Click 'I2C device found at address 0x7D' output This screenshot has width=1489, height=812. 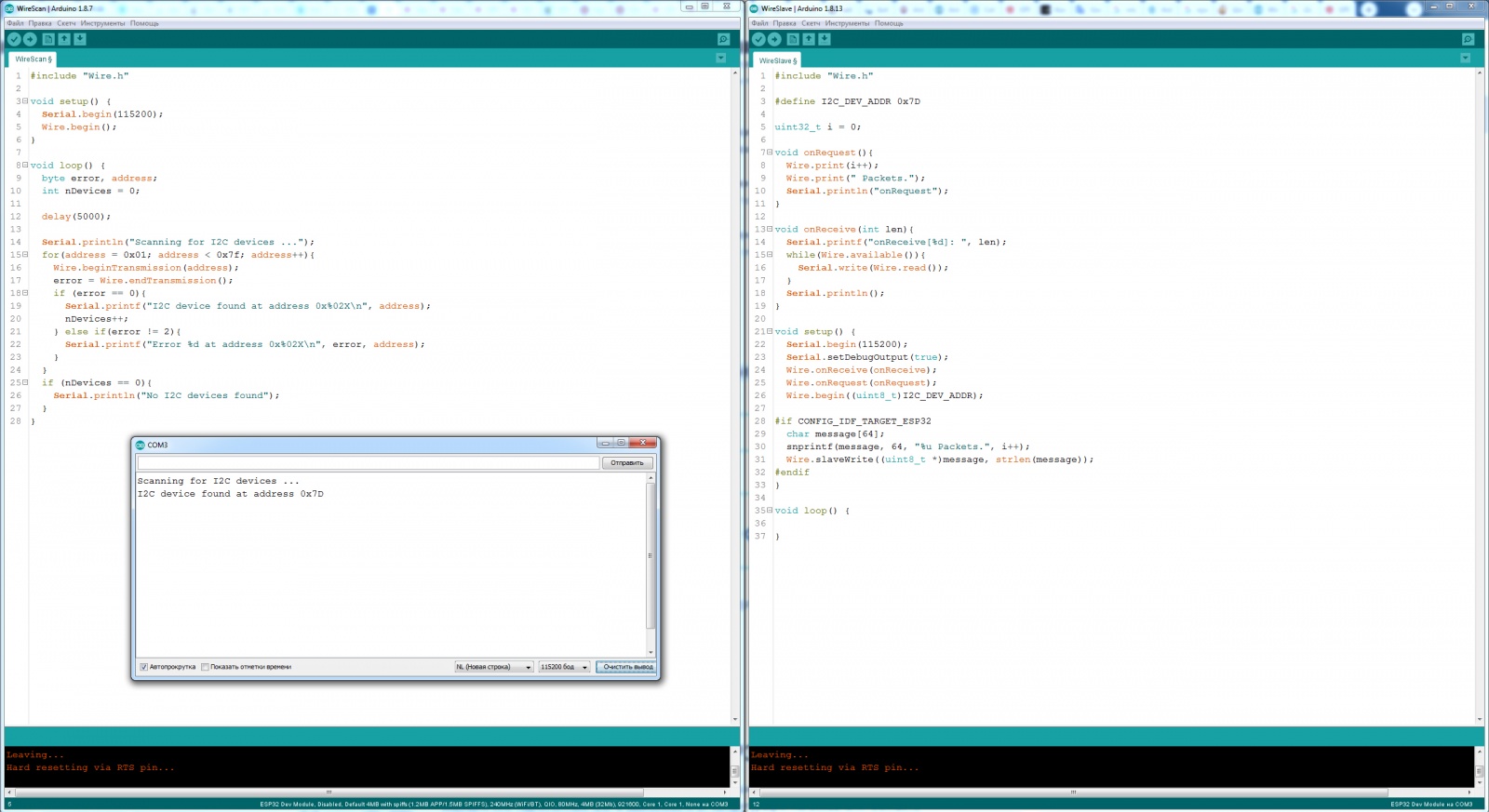[230, 494]
